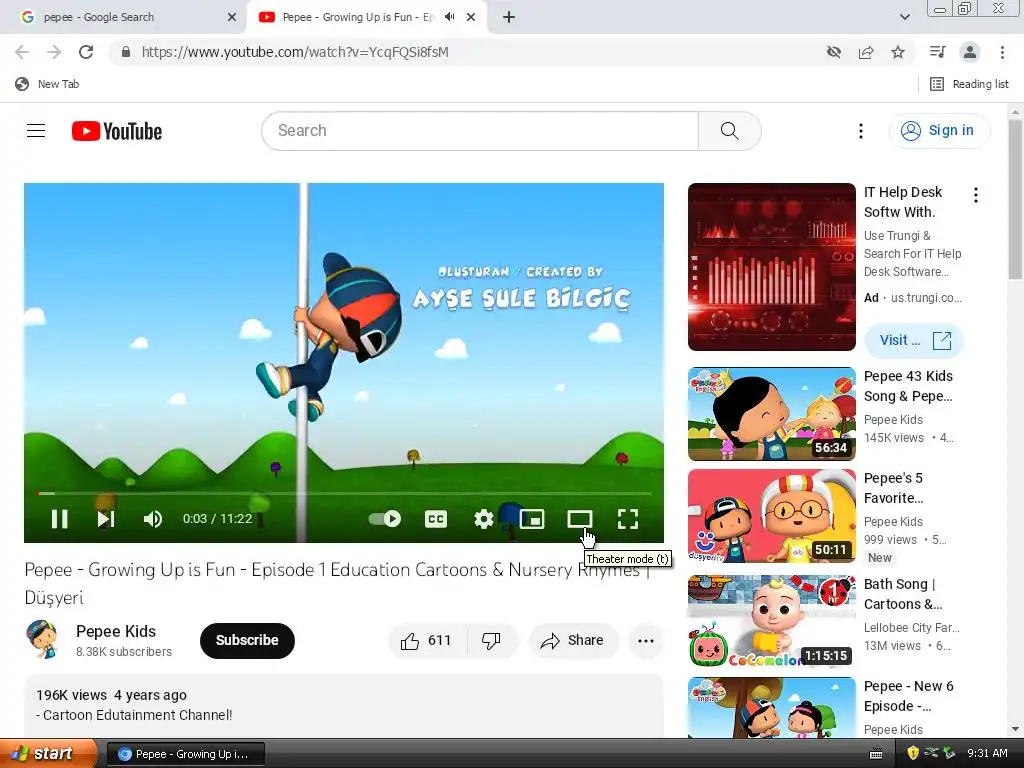
Task: Select Pepee taskbar window button
Action: coord(185,754)
